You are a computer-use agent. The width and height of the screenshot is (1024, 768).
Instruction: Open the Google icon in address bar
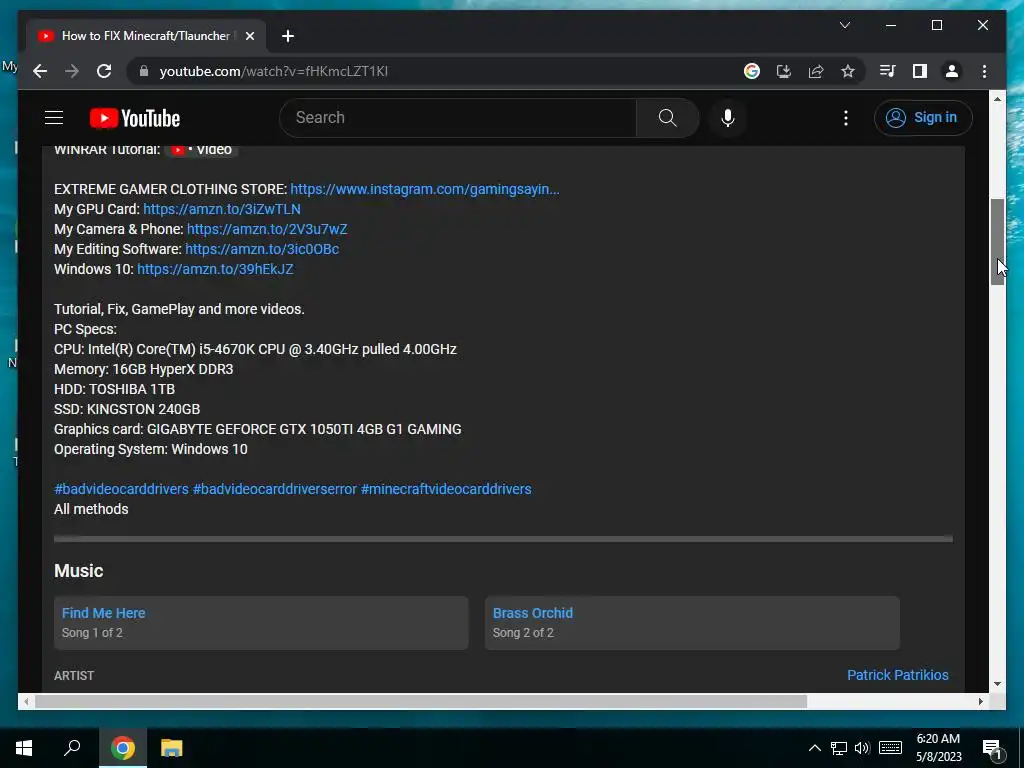tap(752, 71)
